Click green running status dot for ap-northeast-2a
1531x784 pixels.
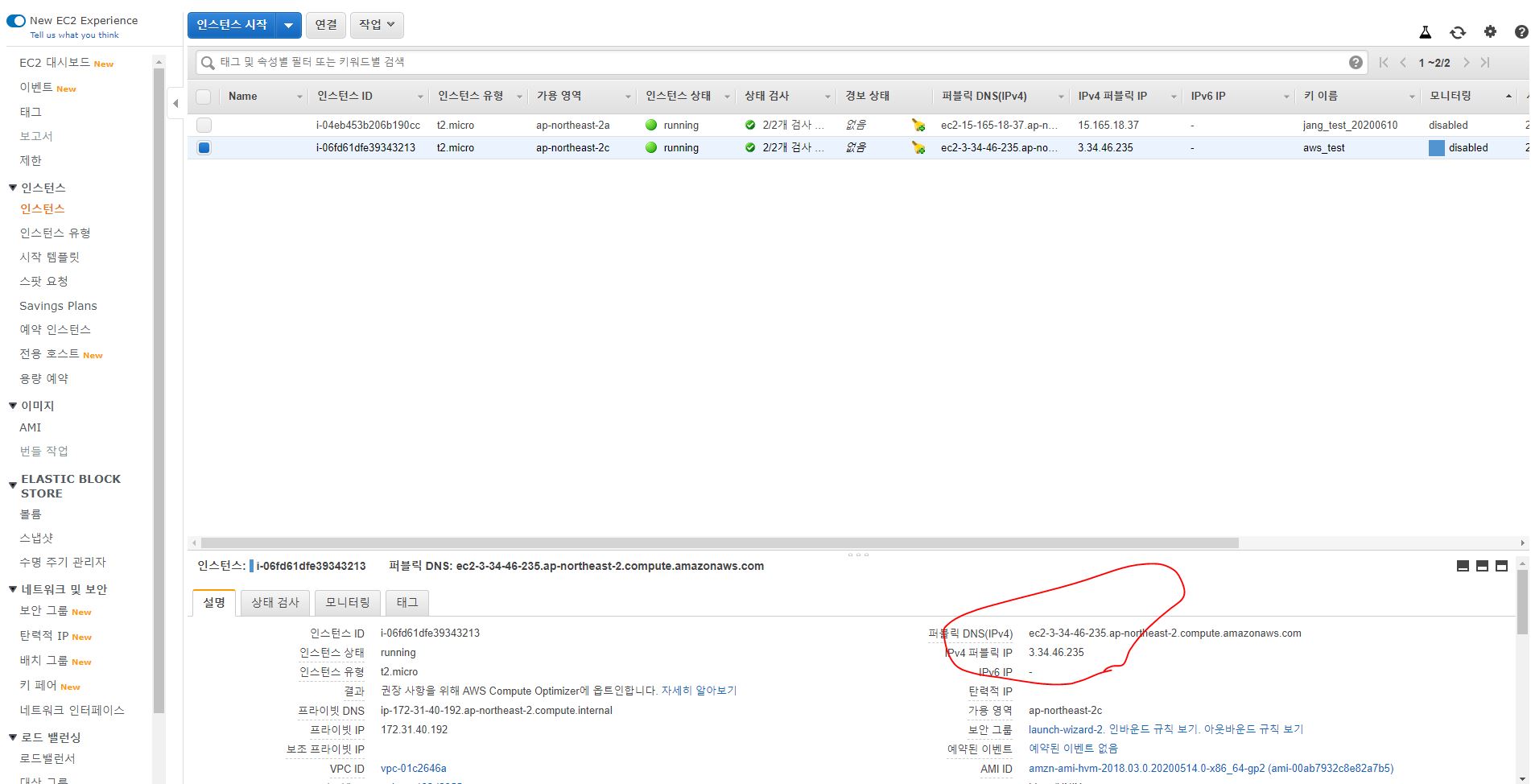(x=651, y=125)
